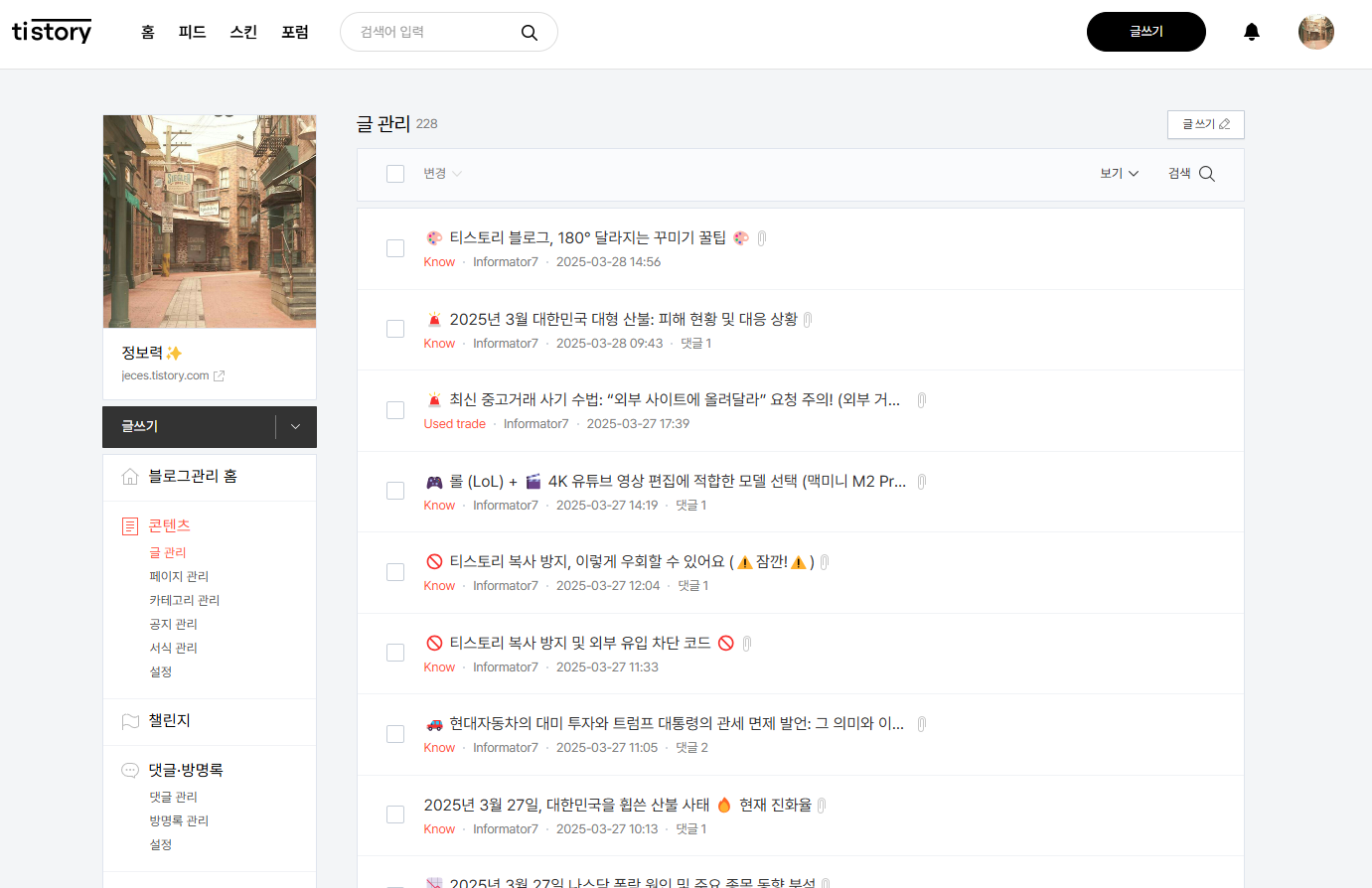Go to 홈 in top navigation
1372x888 pixels.
tap(148, 32)
